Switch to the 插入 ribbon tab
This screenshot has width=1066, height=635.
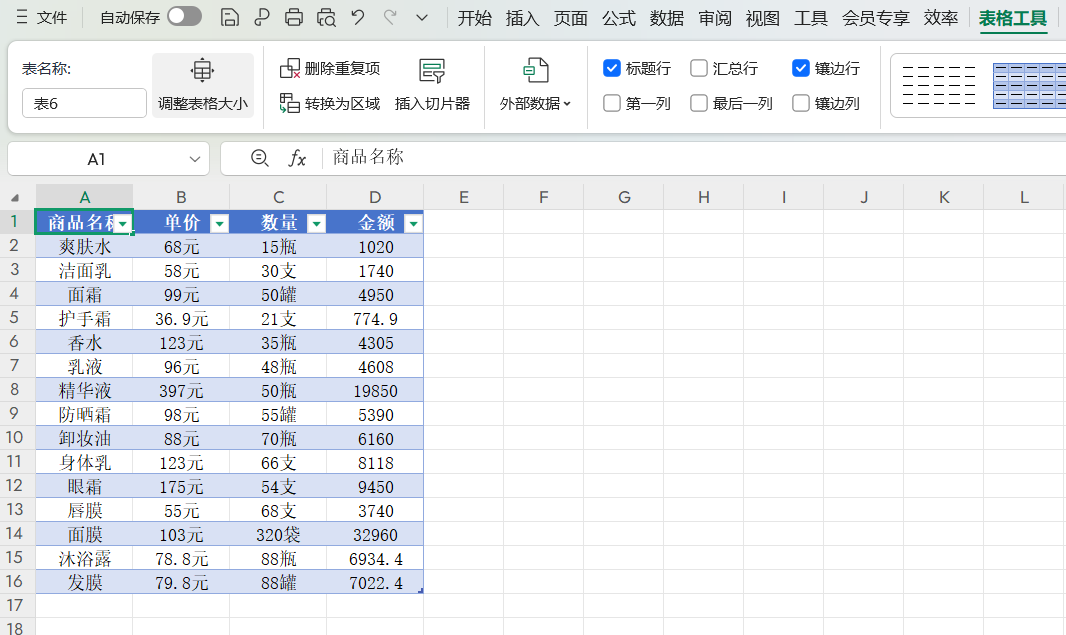(x=521, y=17)
